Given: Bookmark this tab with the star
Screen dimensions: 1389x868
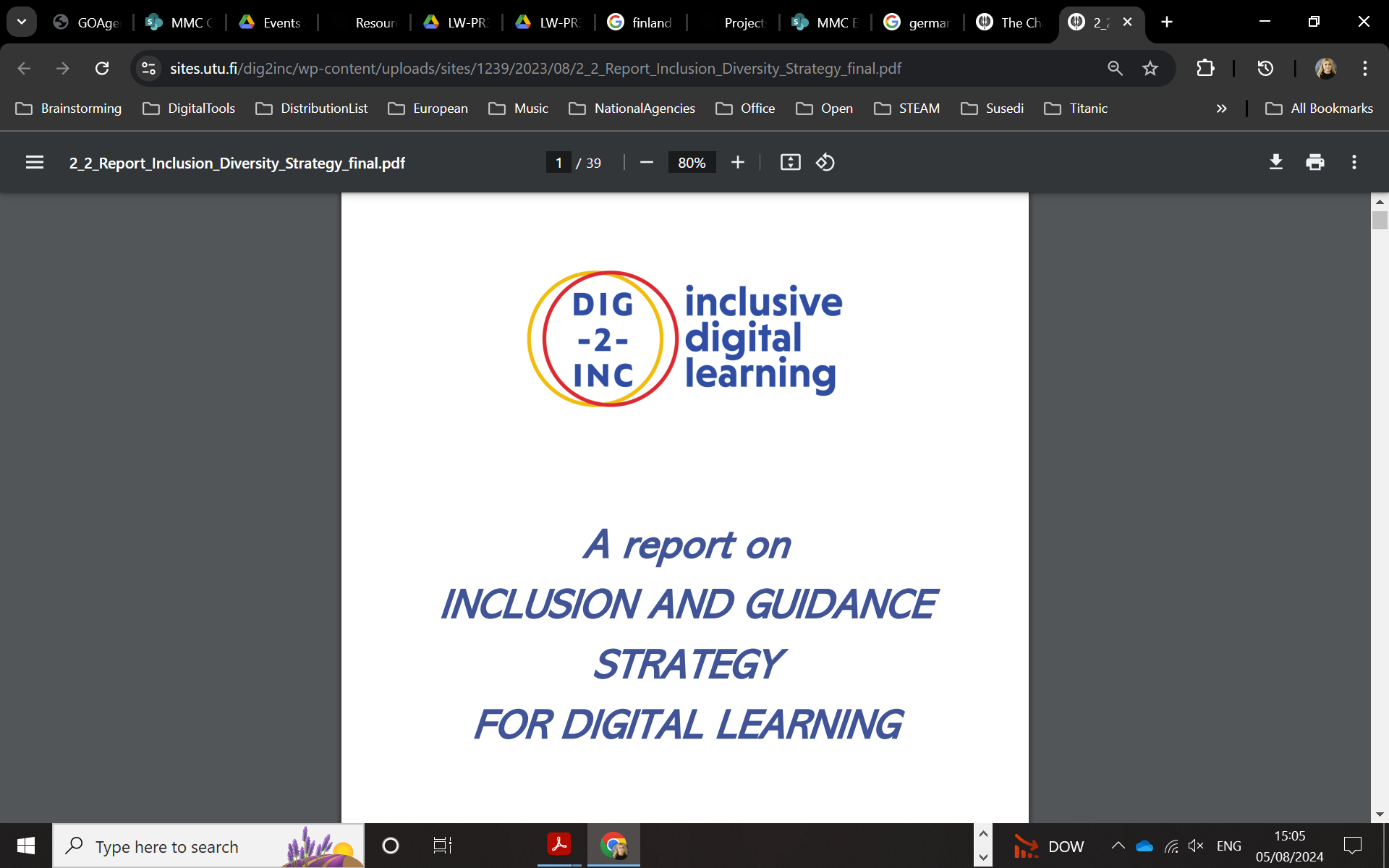Looking at the screenshot, I should point(1150,68).
